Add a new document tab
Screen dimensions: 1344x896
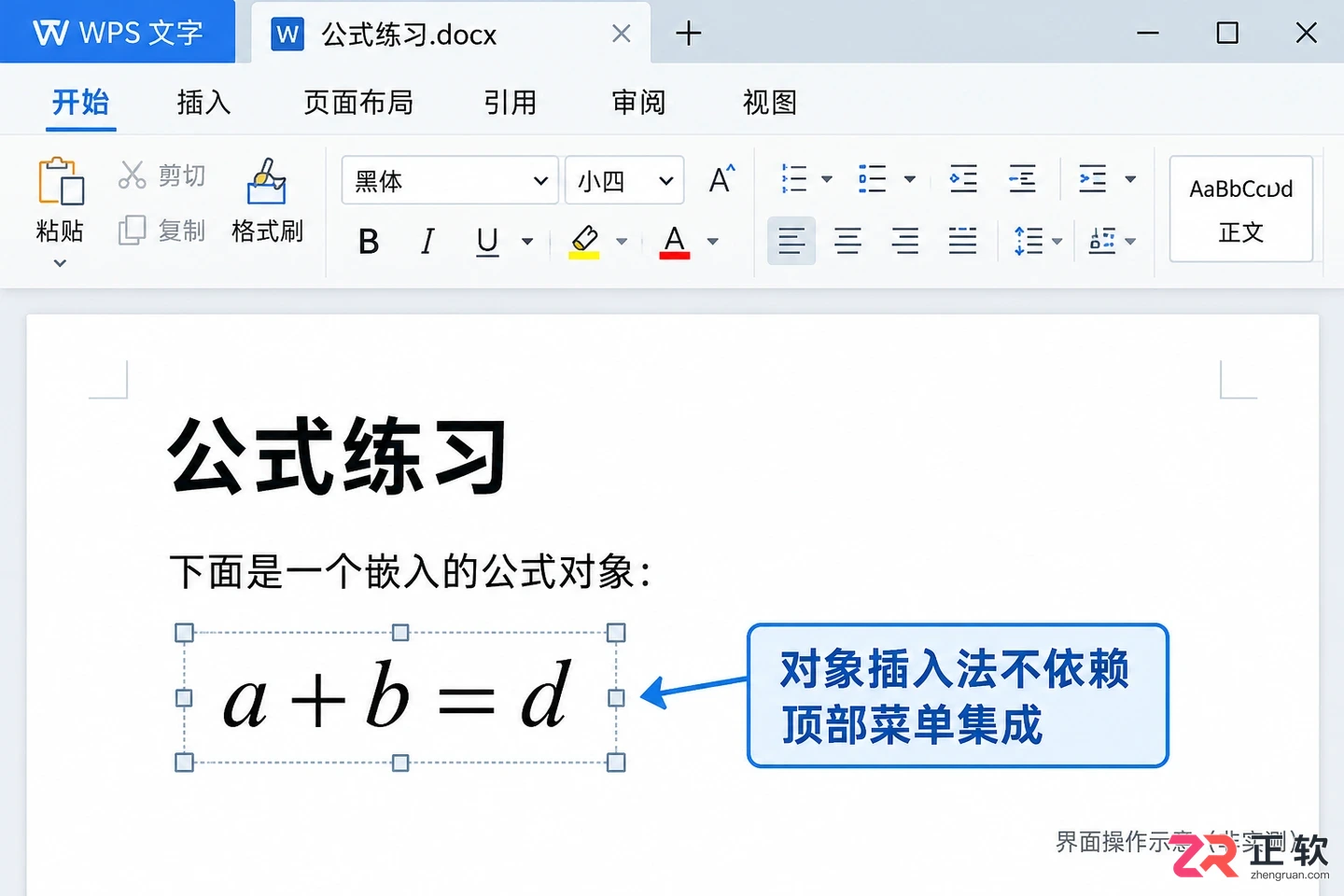(689, 34)
